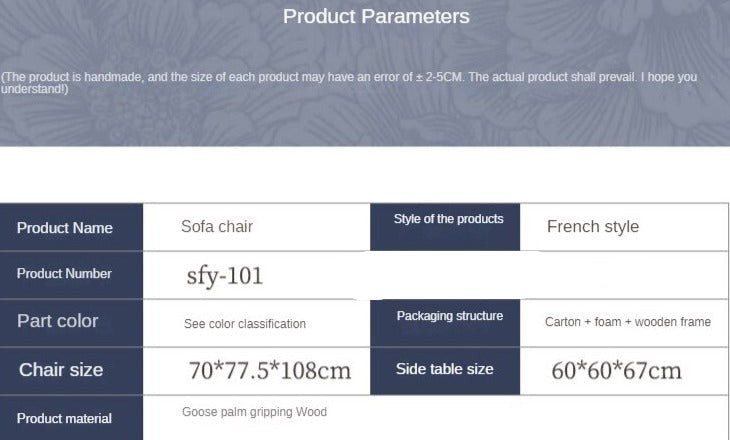Select the "Sofa chair" value
The width and height of the screenshot is (730, 440).
(x=217, y=227)
